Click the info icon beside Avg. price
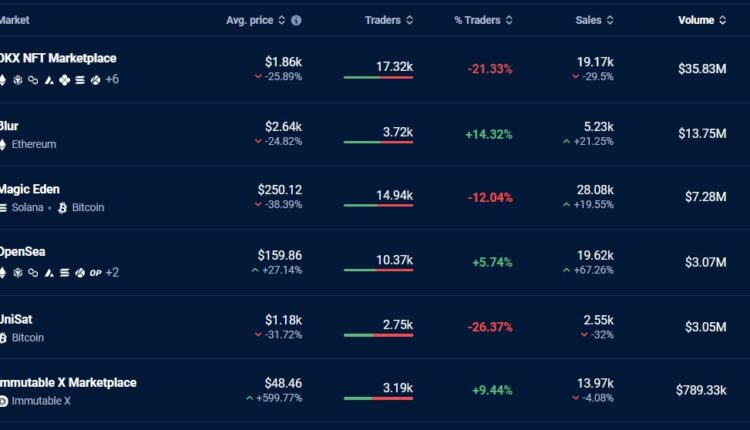 [296, 20]
